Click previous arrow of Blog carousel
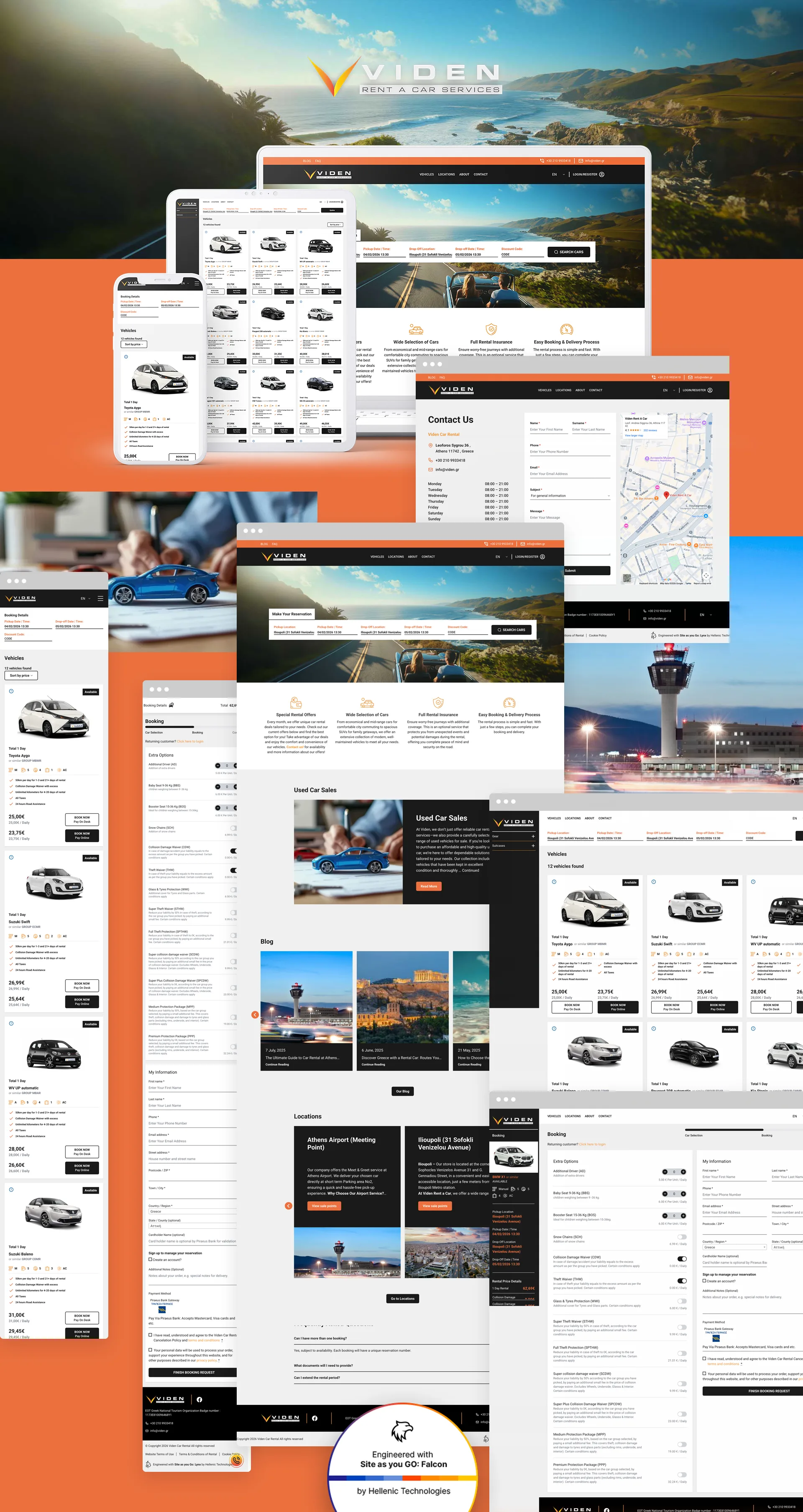 pos(255,1015)
